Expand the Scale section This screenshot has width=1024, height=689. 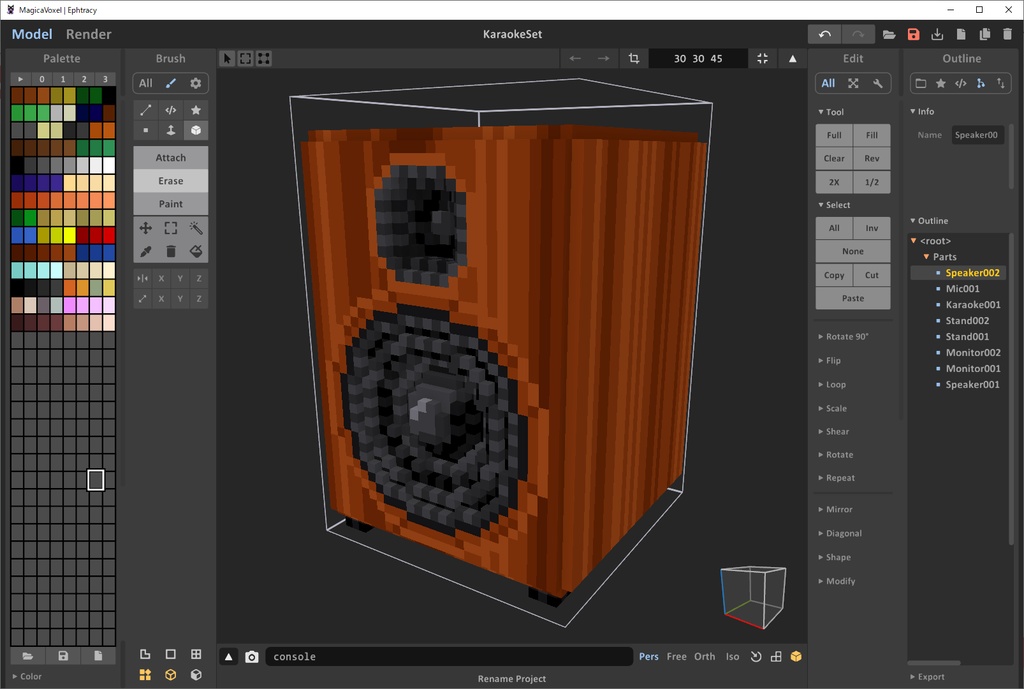point(833,408)
